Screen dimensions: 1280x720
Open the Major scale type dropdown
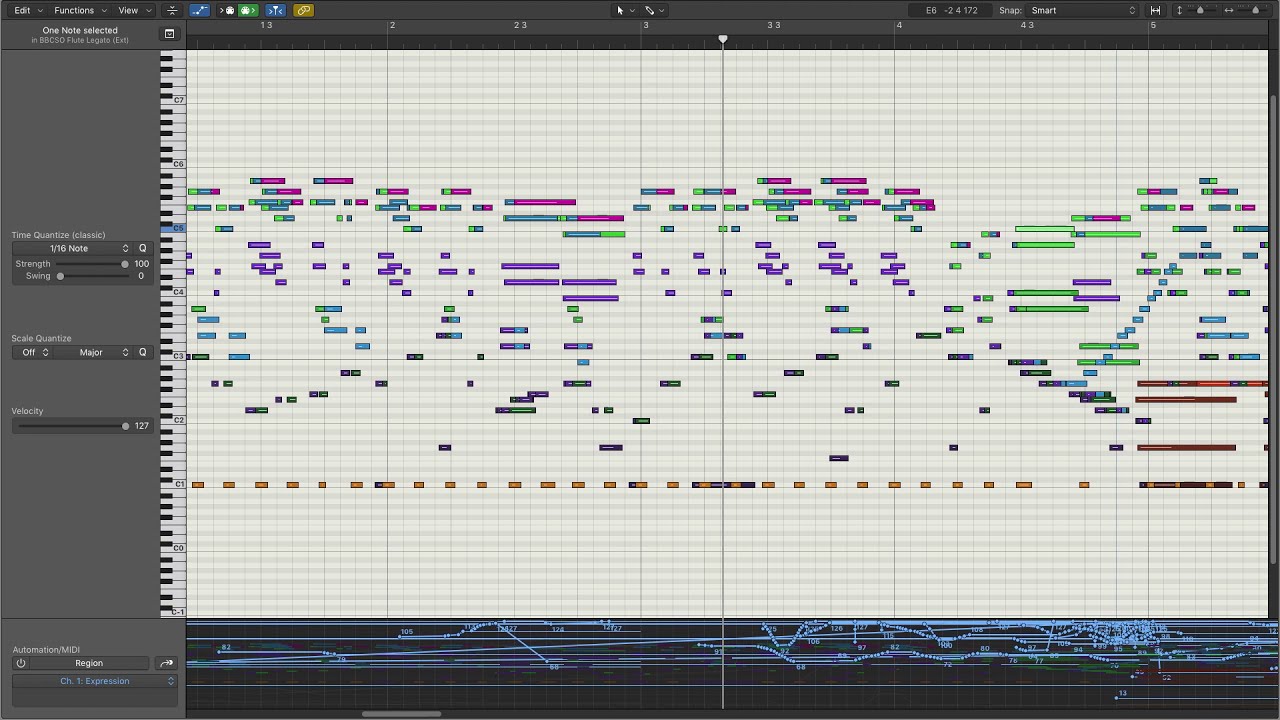tap(94, 352)
